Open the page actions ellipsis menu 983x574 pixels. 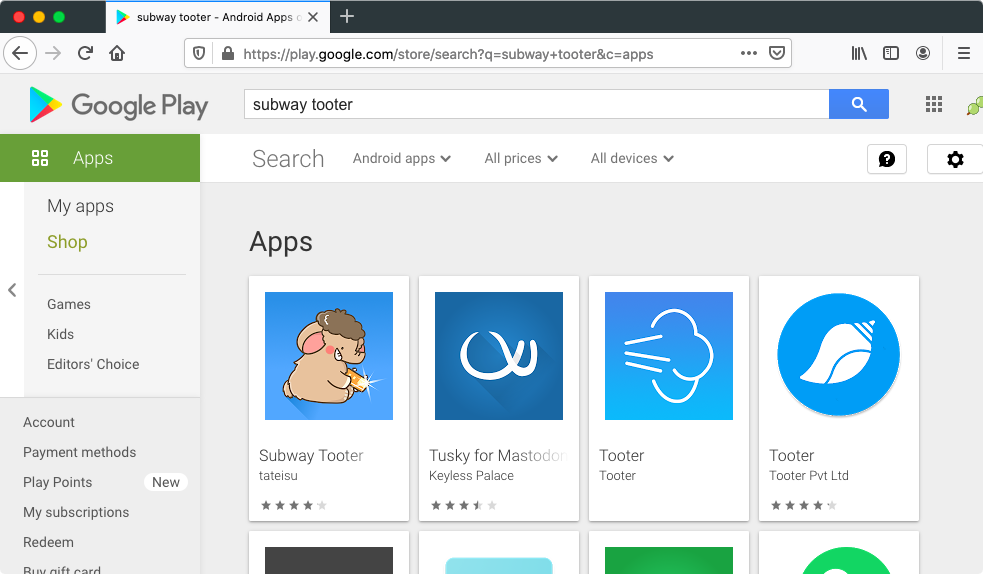click(x=749, y=53)
